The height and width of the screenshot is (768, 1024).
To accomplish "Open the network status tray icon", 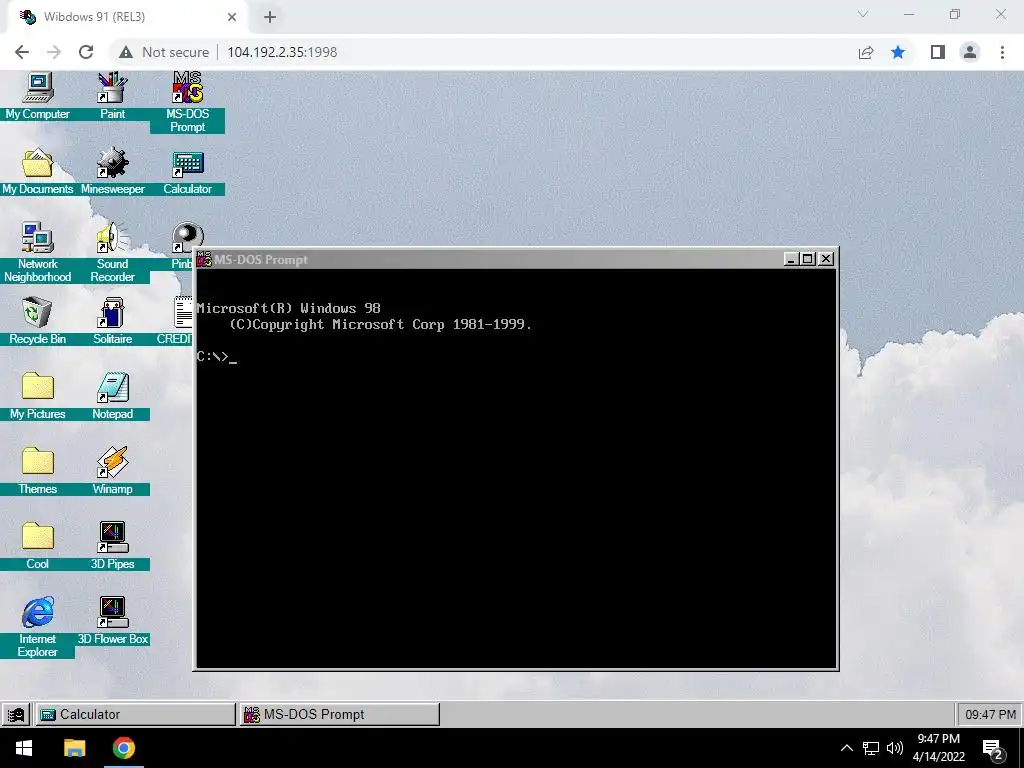I will pos(871,748).
